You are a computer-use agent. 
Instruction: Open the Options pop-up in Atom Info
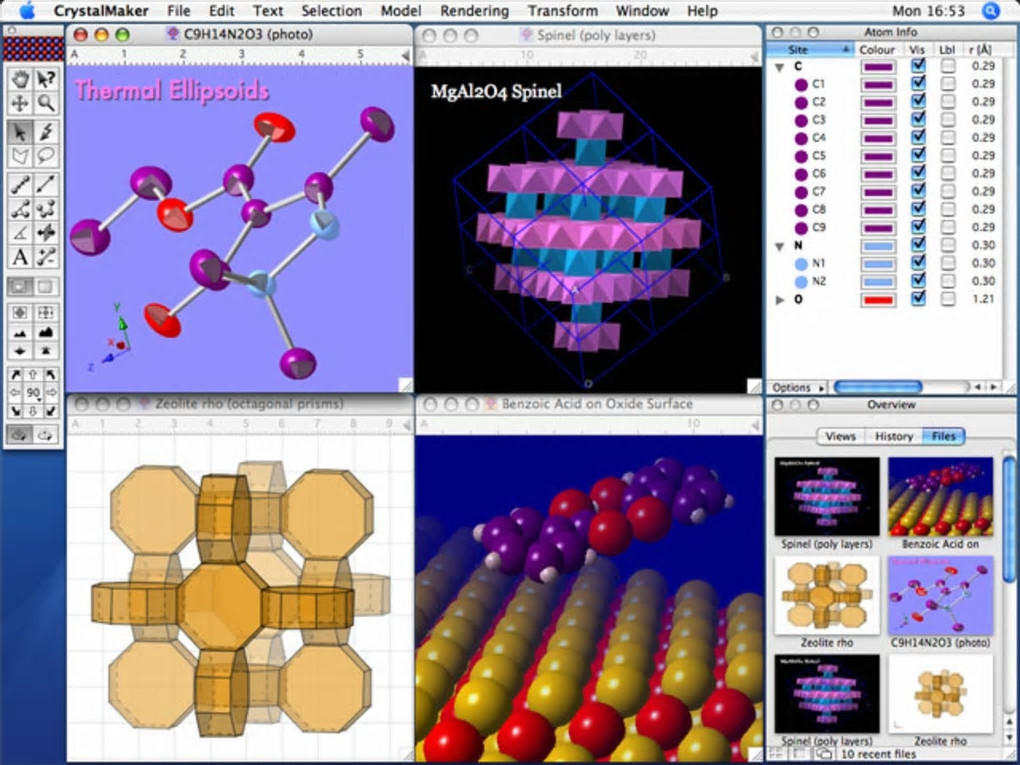tap(797, 388)
